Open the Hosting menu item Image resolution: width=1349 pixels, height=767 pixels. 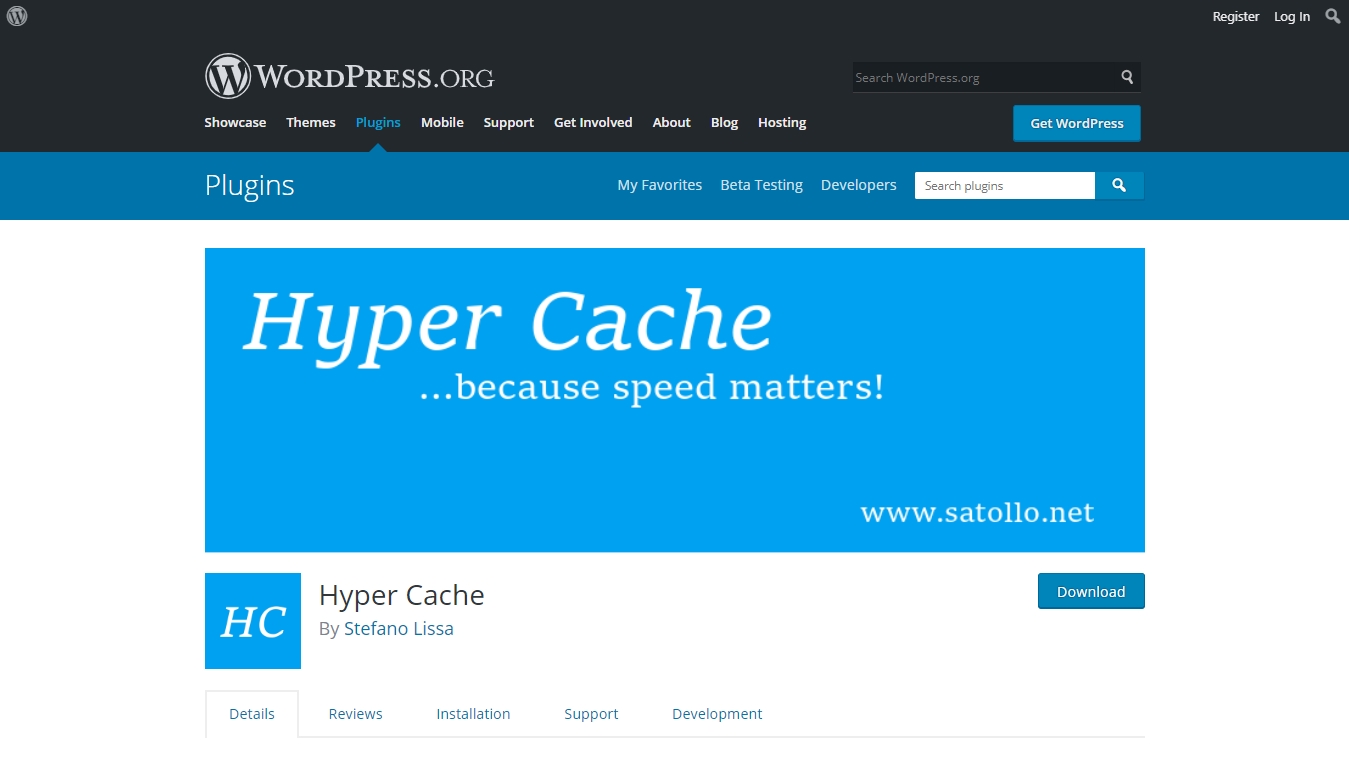[782, 123]
